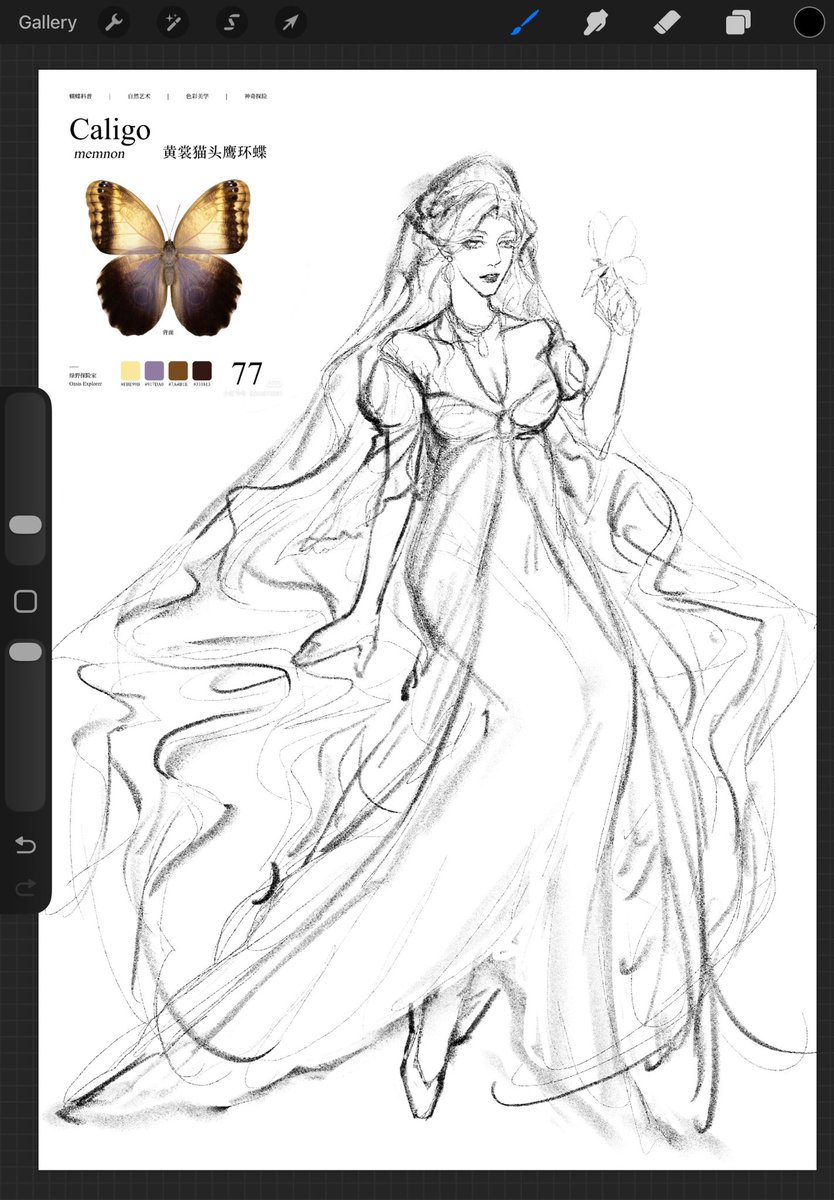Viewport: 834px width, 1200px height.
Task: Open the Layers panel
Action: pos(739,22)
